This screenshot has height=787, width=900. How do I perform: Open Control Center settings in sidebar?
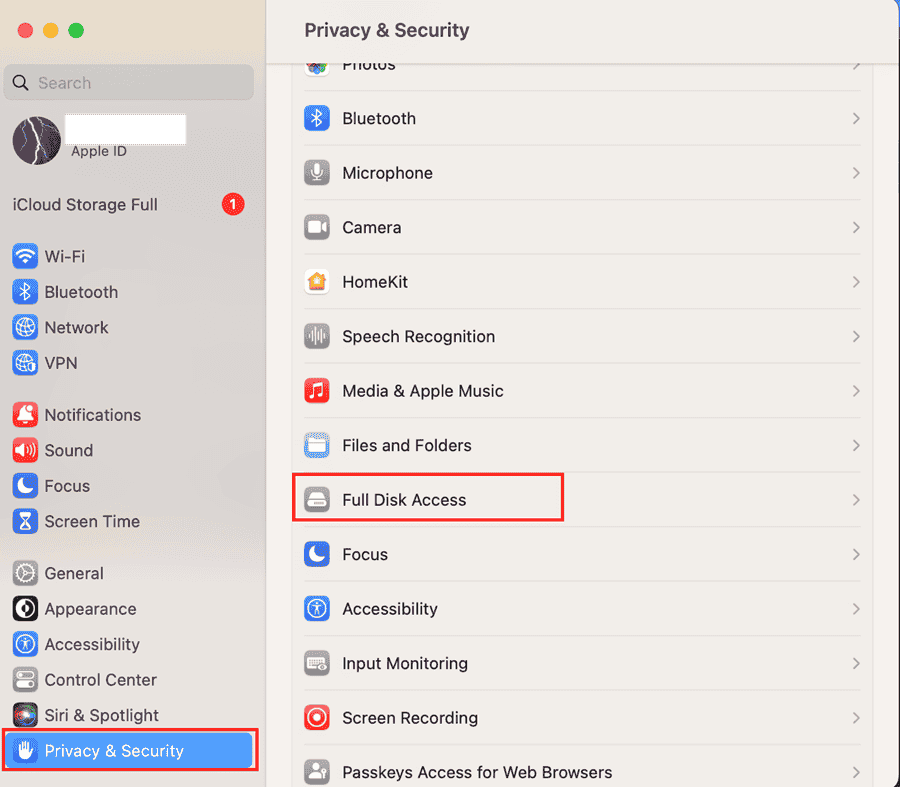(100, 680)
